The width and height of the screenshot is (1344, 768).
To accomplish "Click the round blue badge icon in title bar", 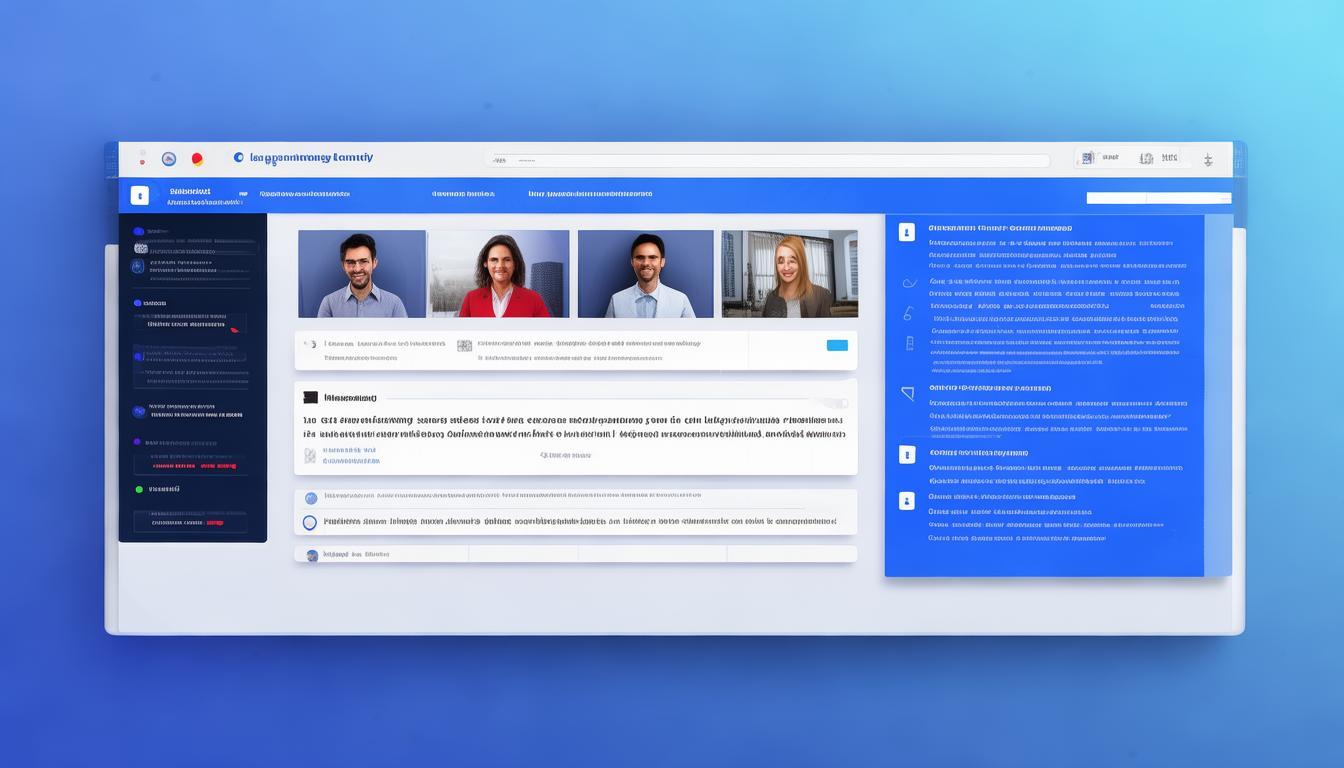I will pos(169,159).
